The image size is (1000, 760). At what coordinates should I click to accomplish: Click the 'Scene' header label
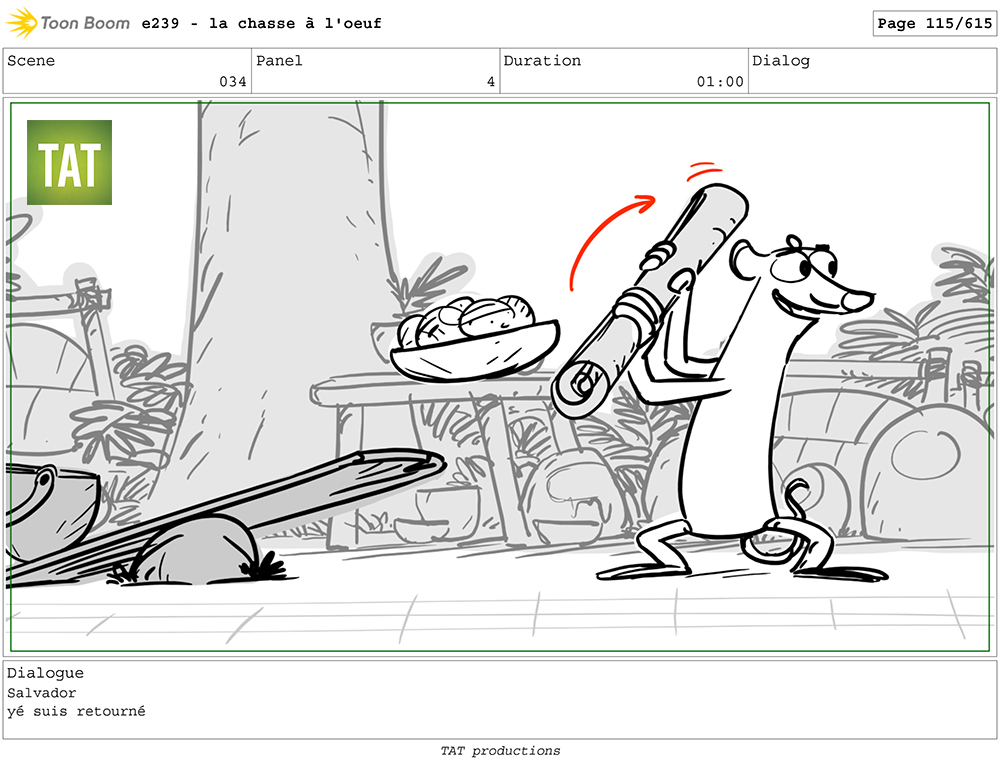pyautogui.click(x=31, y=61)
